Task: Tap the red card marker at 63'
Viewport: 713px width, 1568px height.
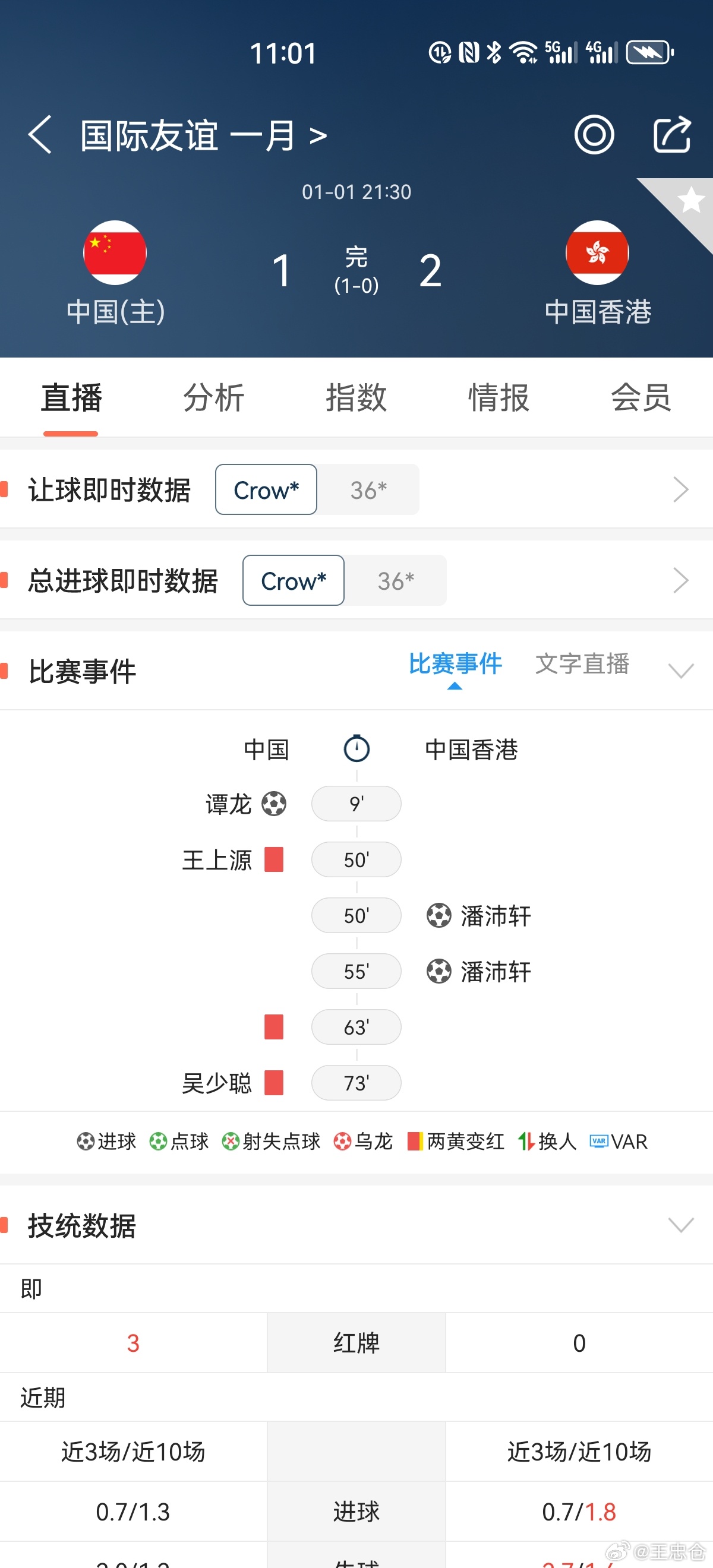Action: pos(274,1027)
